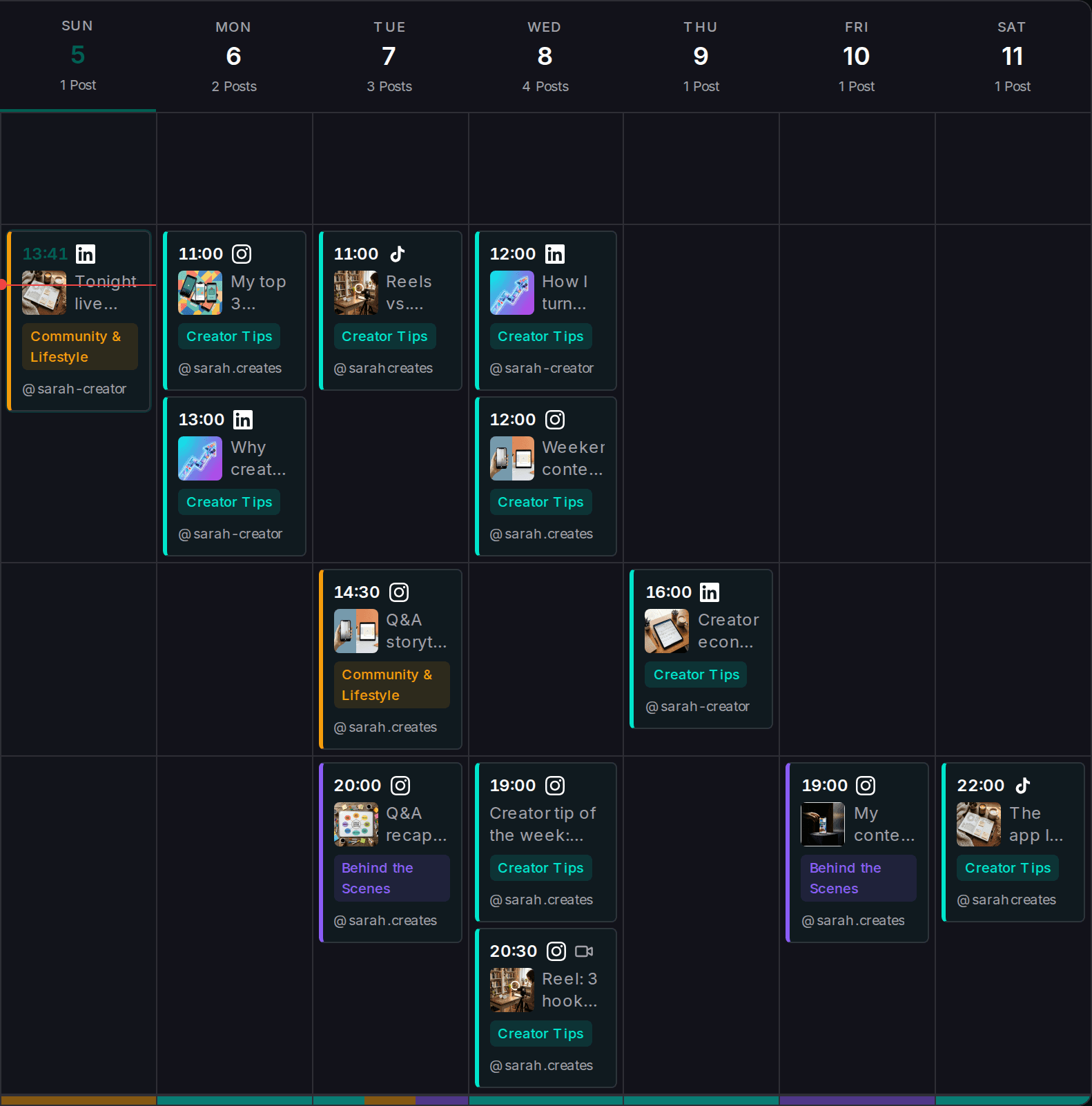1092x1106 pixels.
Task: Click purple category bar under Friday column
Action: pyautogui.click(x=857, y=1100)
